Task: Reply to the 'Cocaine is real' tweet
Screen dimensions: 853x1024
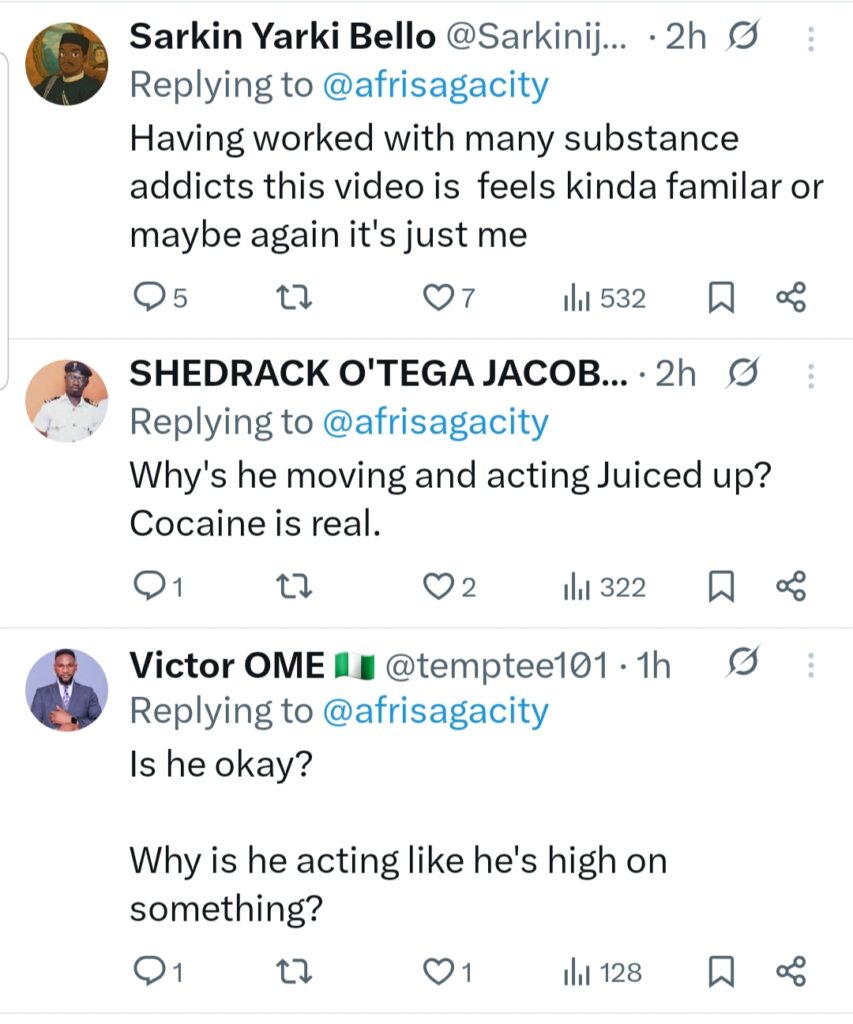Action: (149, 587)
